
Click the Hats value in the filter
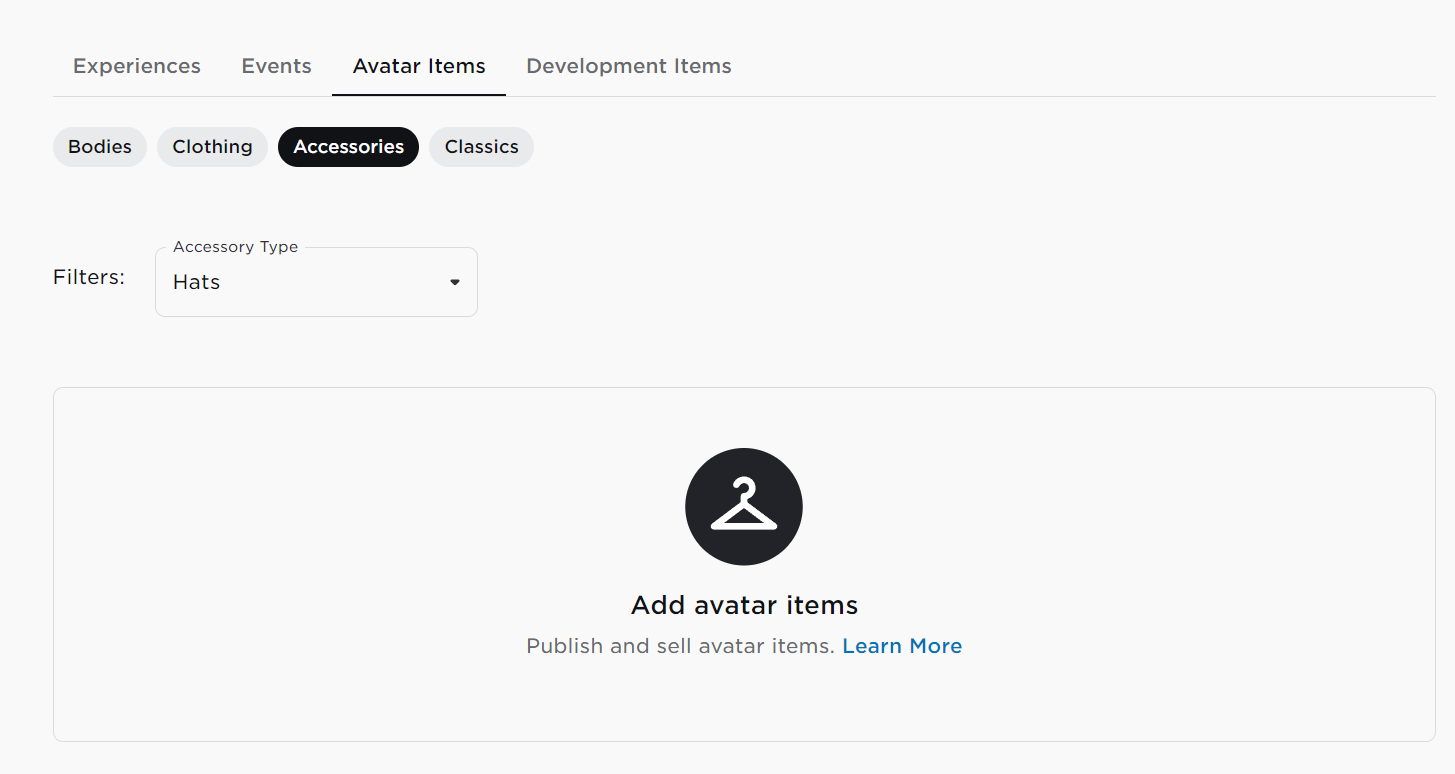196,282
